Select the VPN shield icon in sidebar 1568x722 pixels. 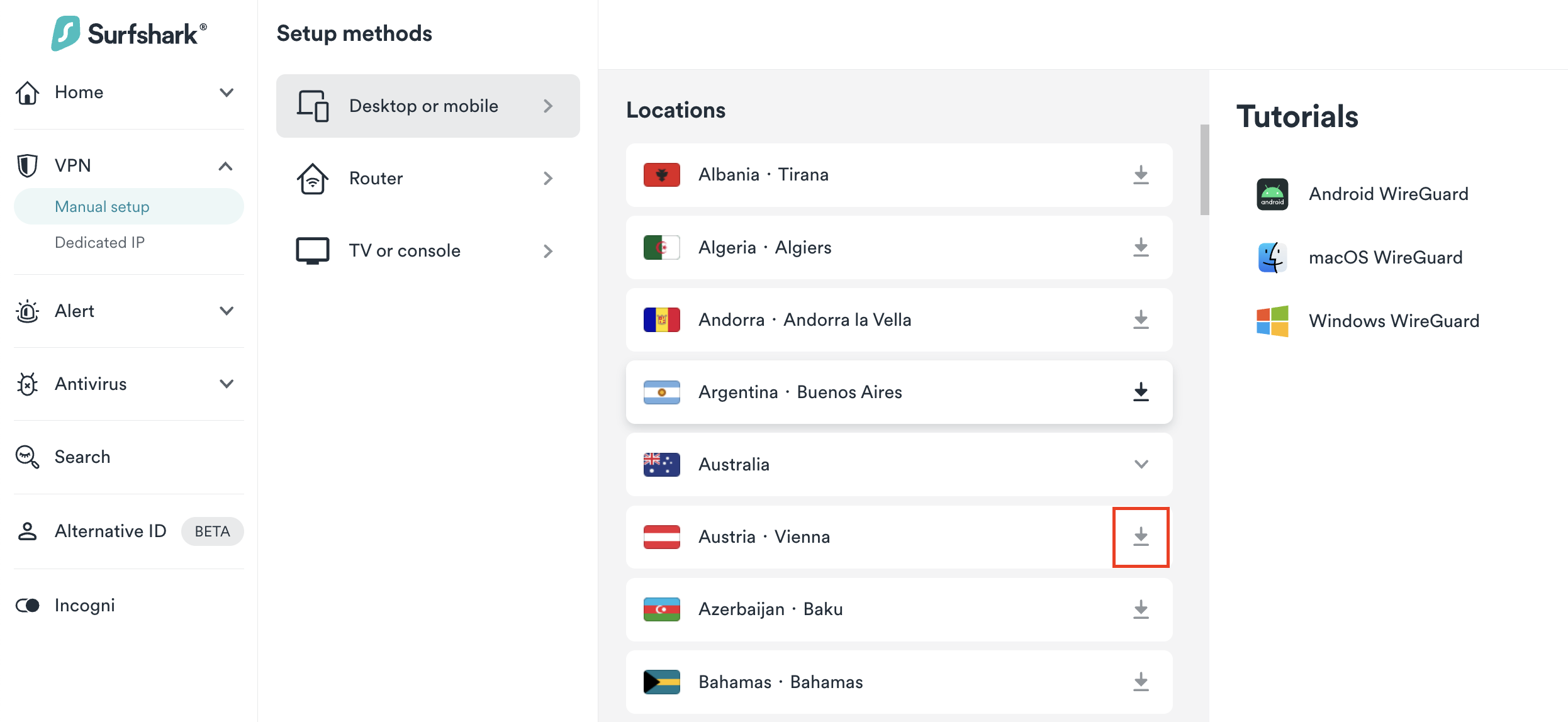[28, 165]
